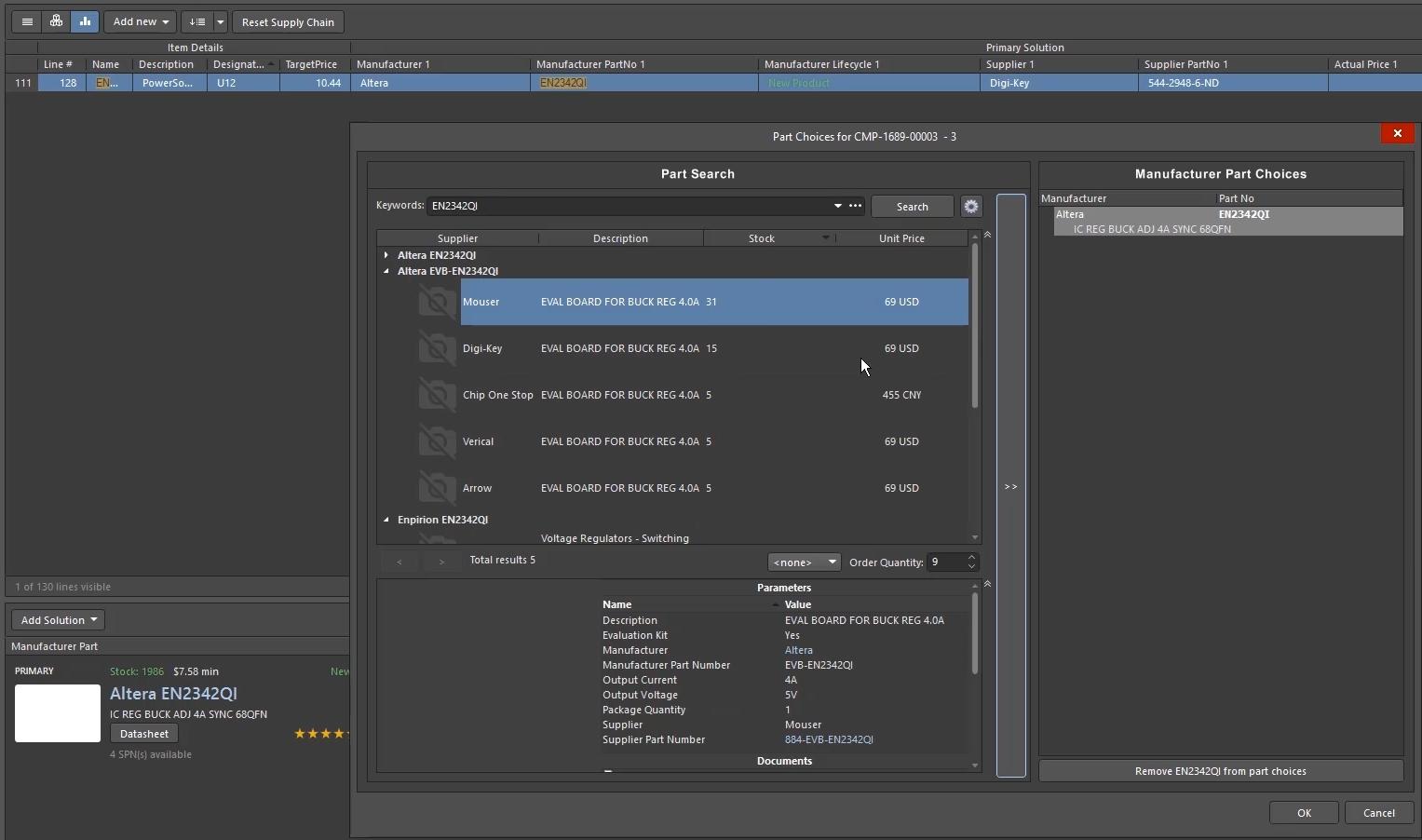
Task: Expand the Altera EN2342QI group
Action: click(386, 255)
